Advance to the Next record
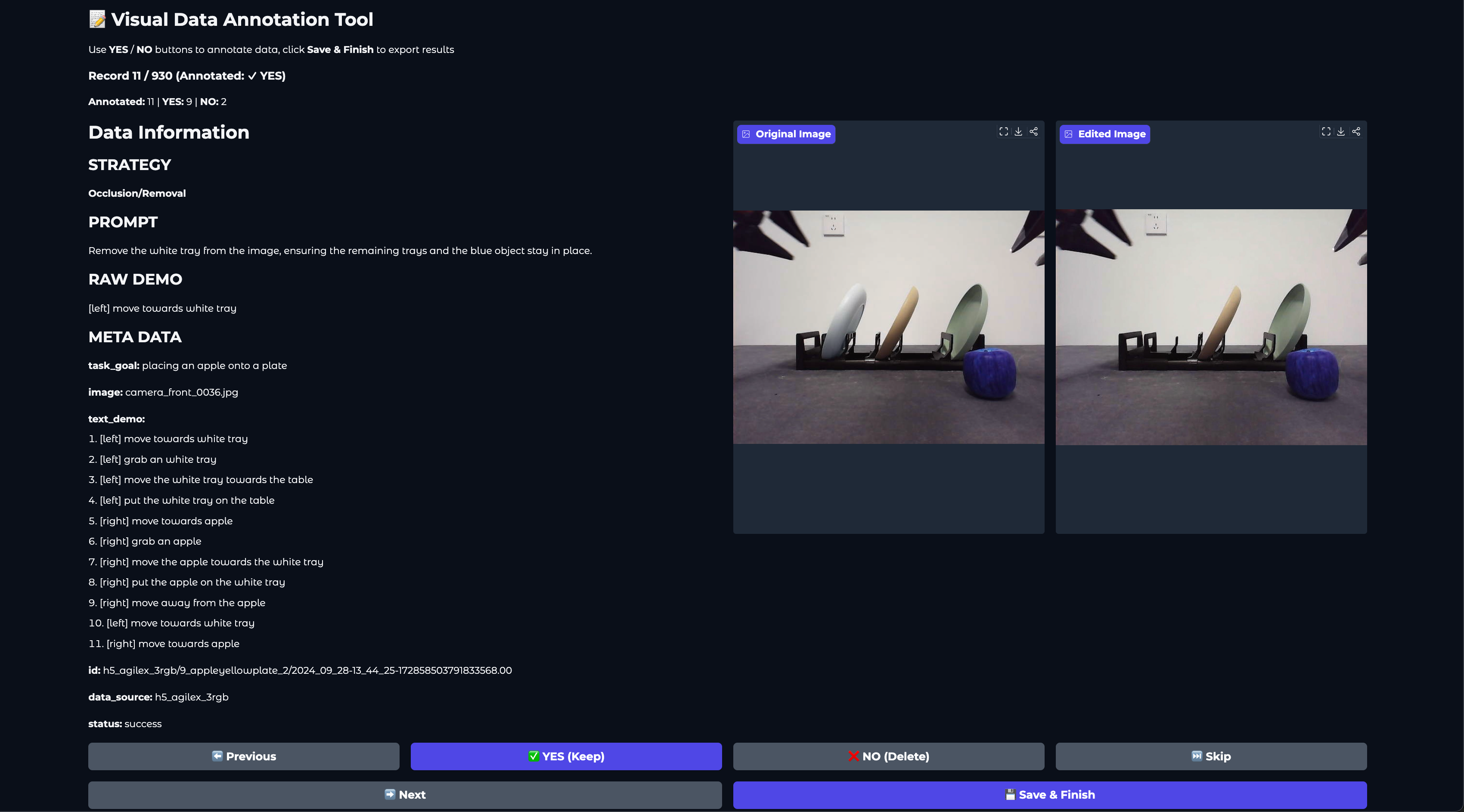The image size is (1464, 812). click(x=405, y=795)
